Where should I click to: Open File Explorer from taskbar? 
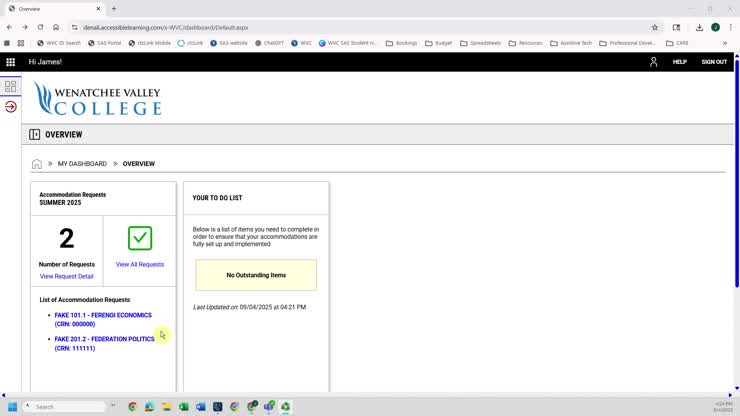coord(166,407)
